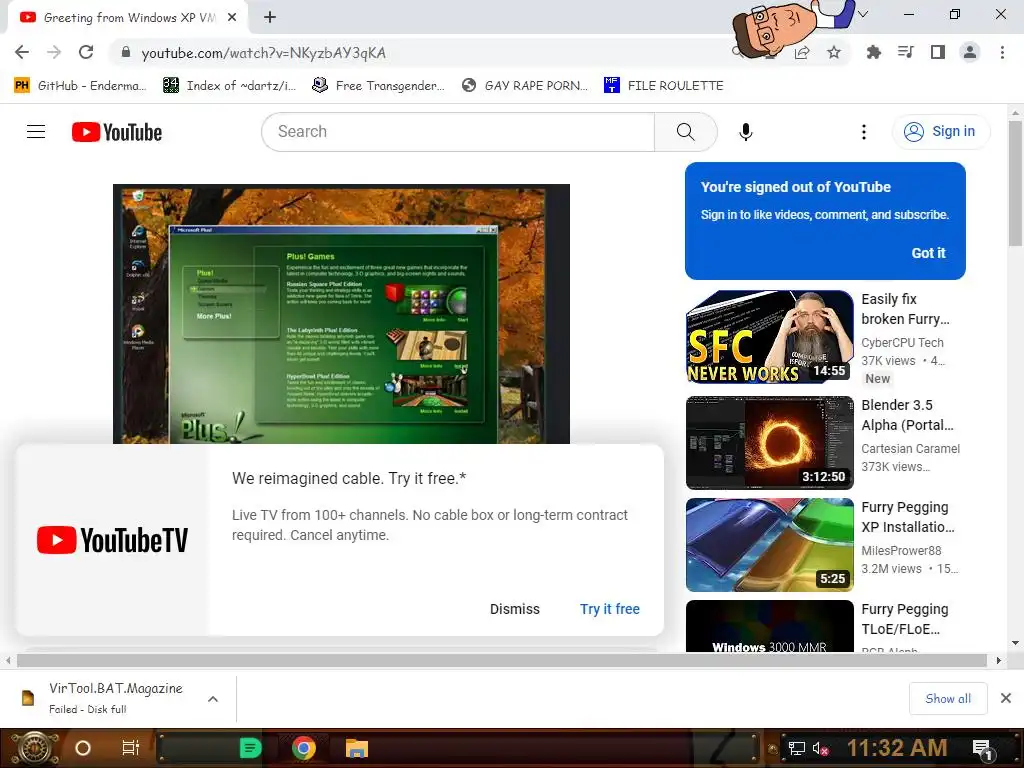Click the browser forward arrow
Screen dimensions: 1024x768
tap(54, 52)
